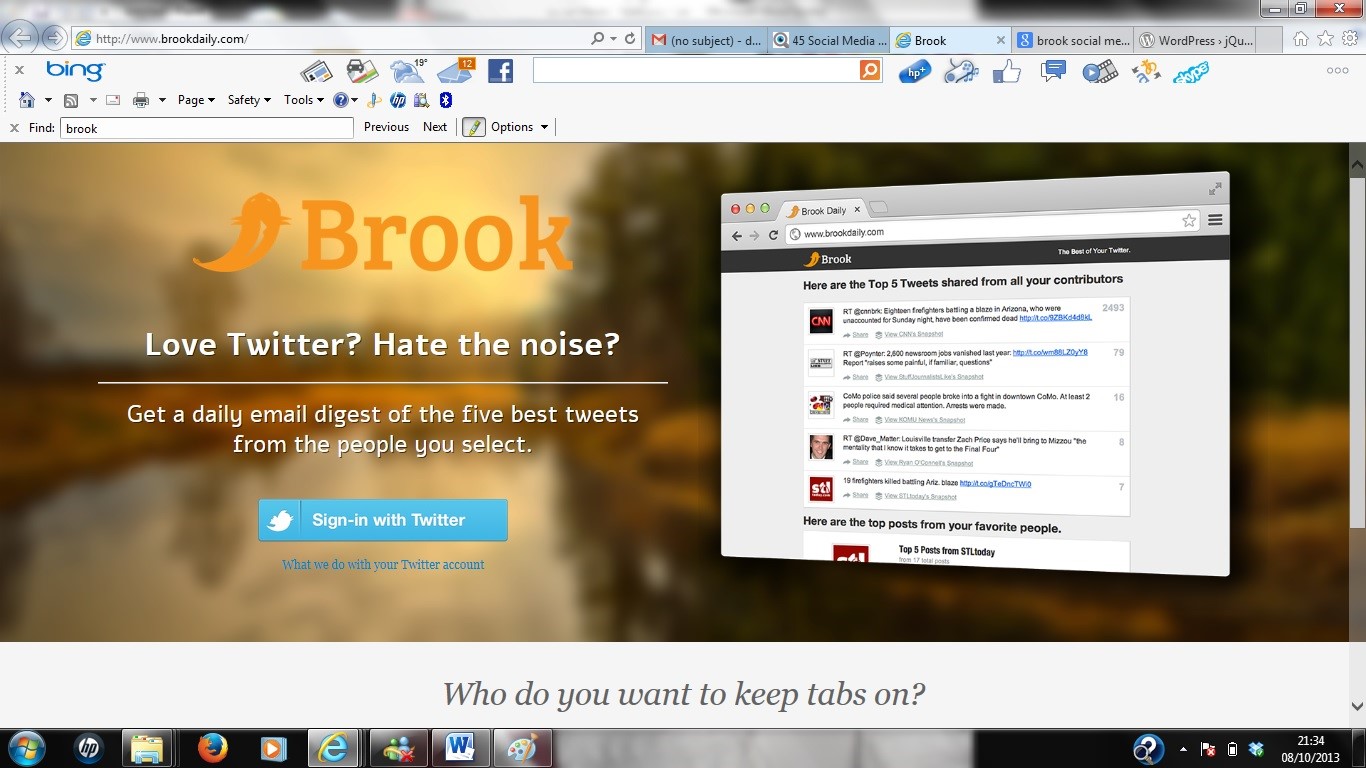
Task: Close the Bing bar with its X
Action: coord(19,70)
